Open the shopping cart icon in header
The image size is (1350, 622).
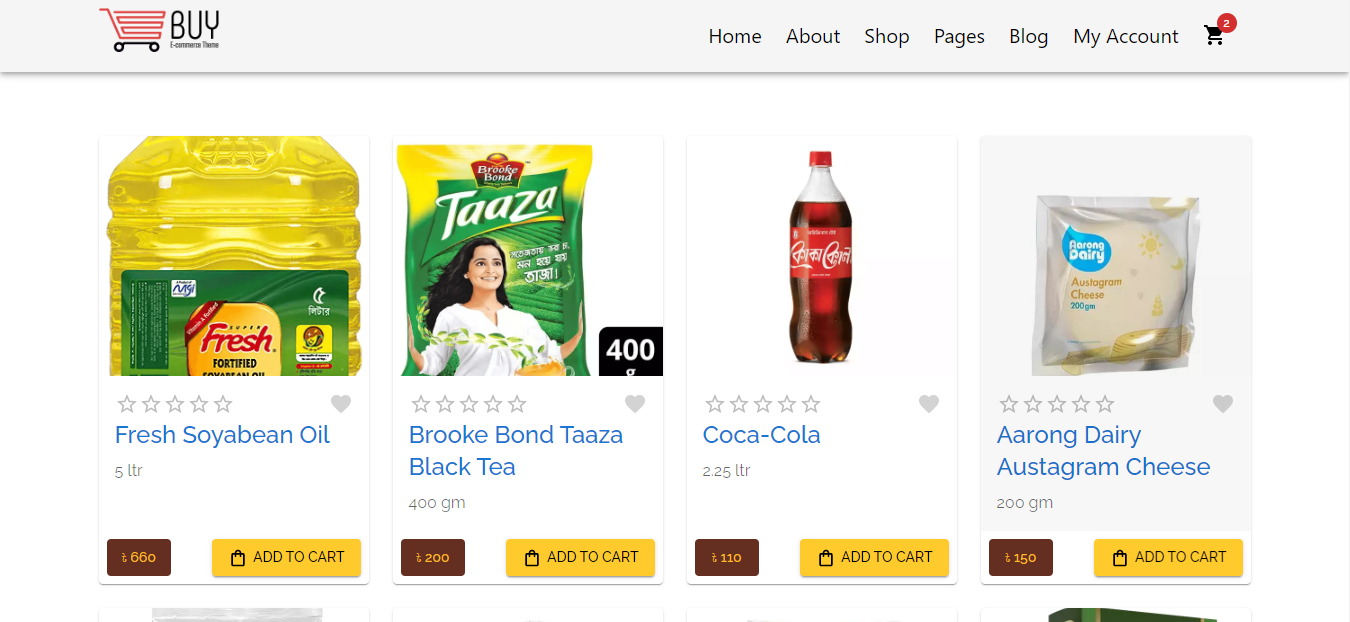click(1214, 34)
